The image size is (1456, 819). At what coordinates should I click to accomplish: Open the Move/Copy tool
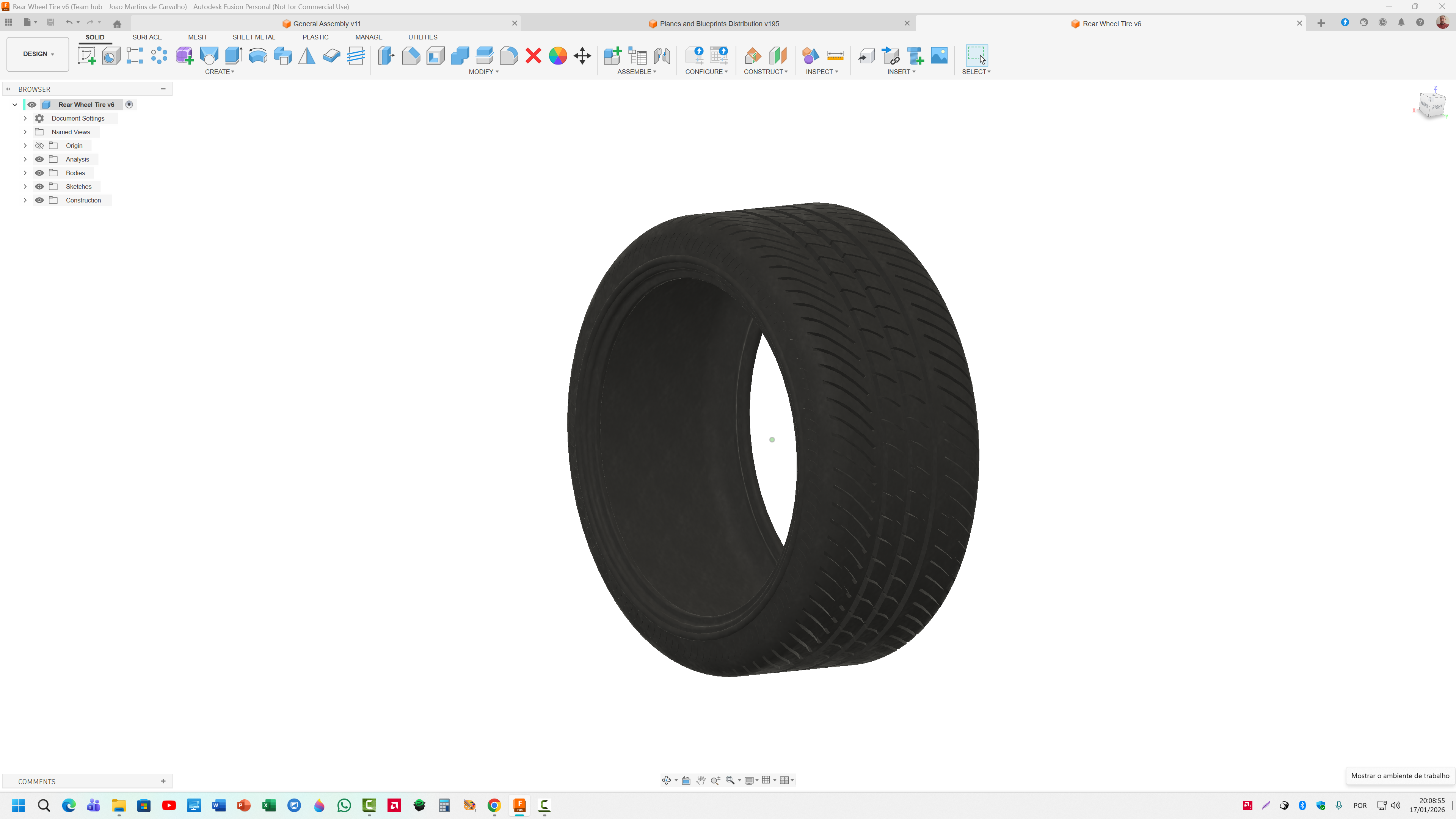582,55
